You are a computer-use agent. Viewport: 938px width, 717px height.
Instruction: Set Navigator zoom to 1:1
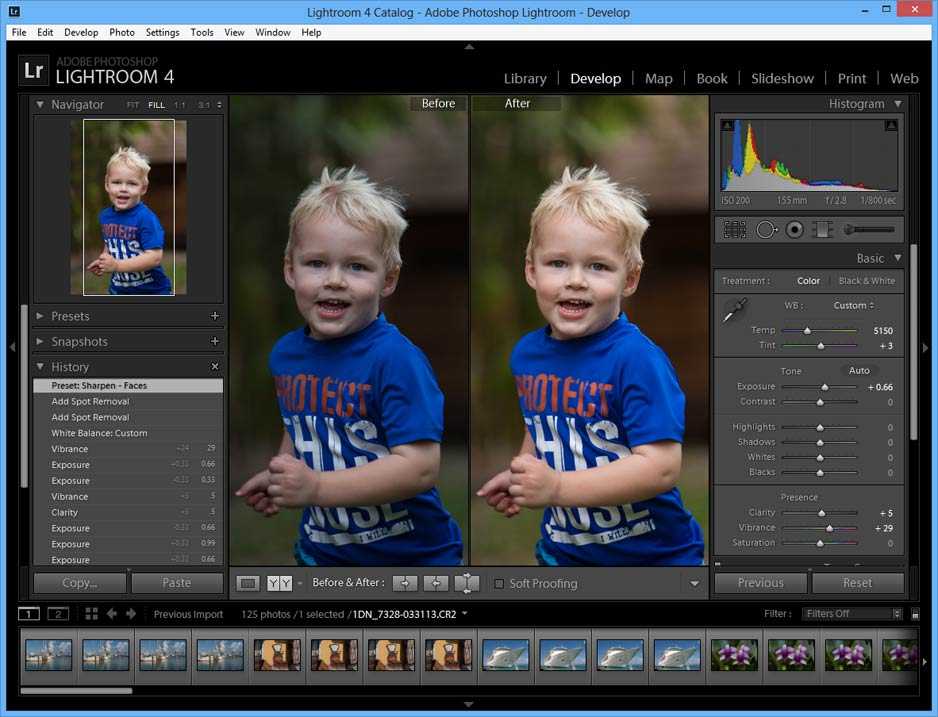(179, 105)
